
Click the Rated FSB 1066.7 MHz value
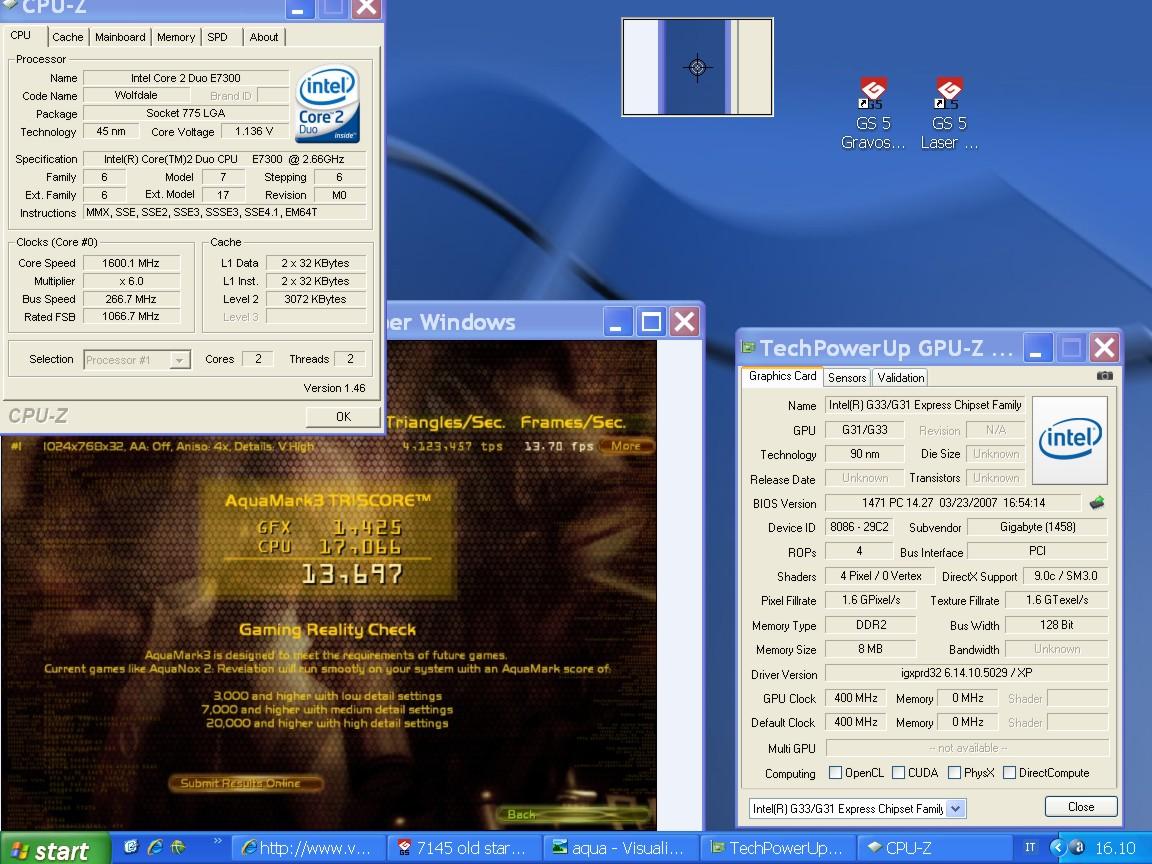(131, 317)
